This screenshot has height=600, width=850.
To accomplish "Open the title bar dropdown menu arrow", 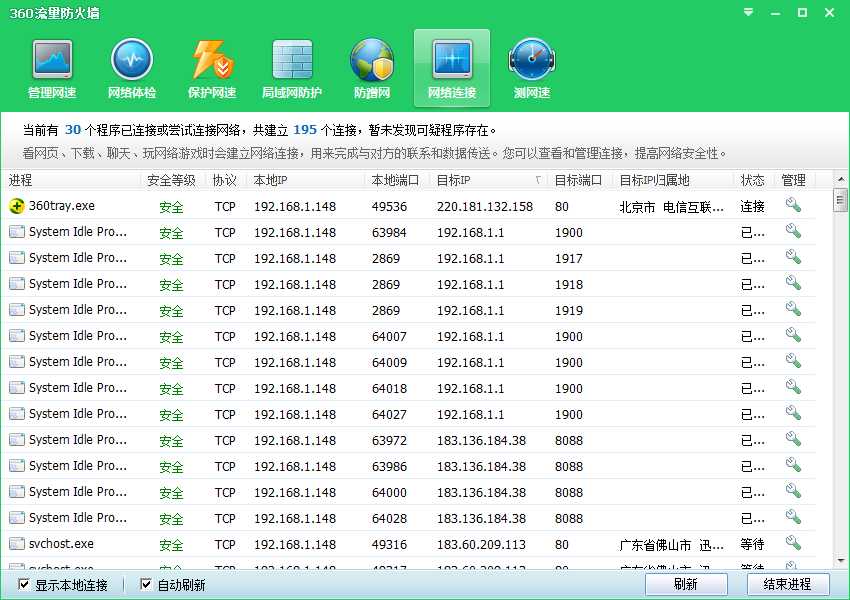I will 749,12.
